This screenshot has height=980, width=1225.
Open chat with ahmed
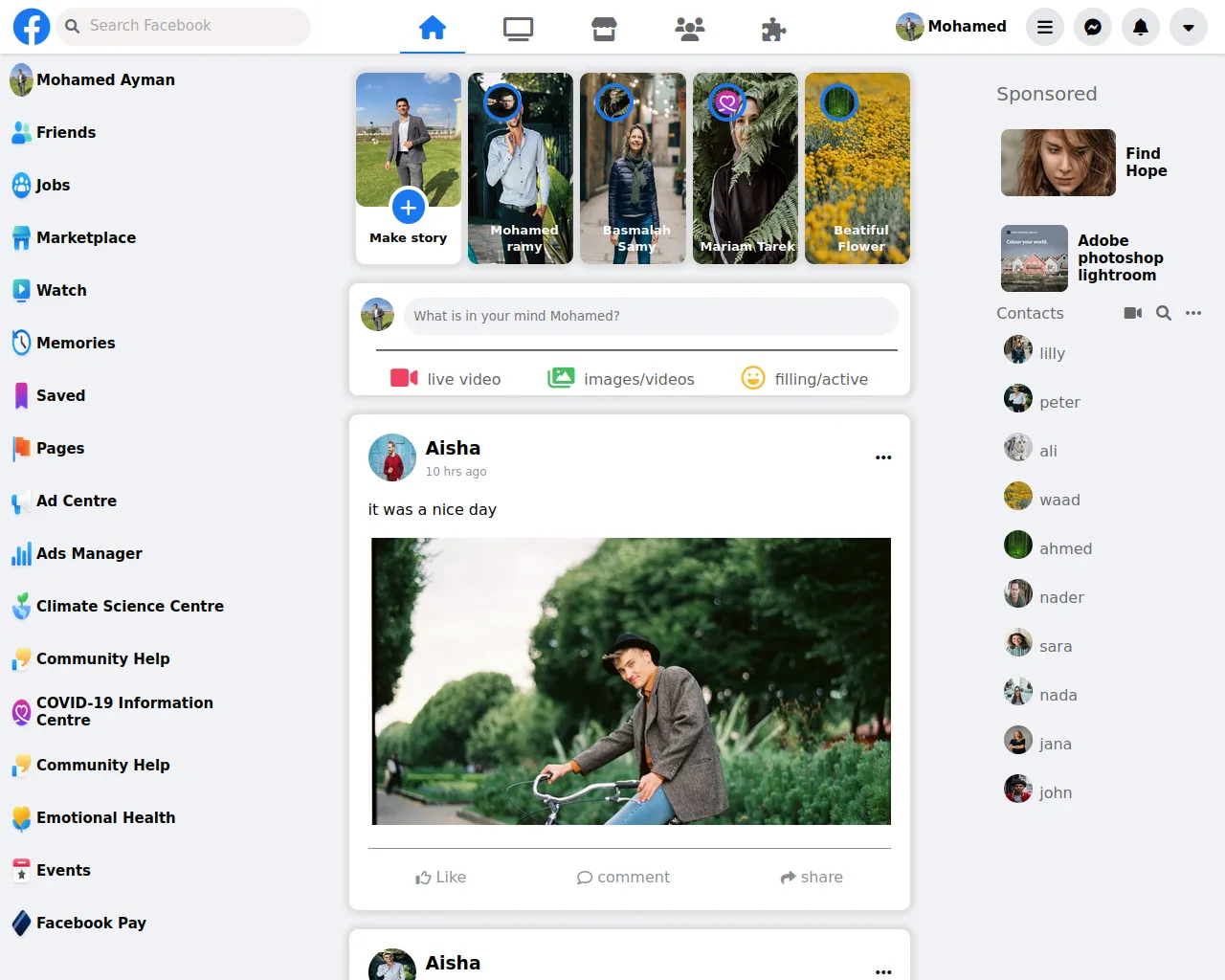1049,548
